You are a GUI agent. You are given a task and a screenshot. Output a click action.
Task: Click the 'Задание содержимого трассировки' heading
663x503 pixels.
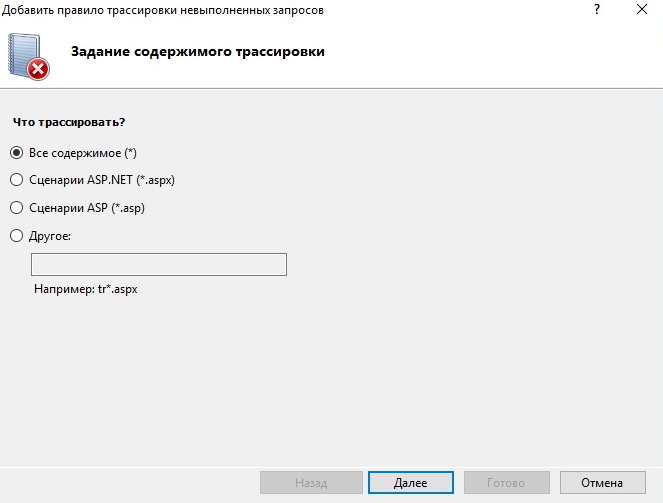(x=197, y=52)
